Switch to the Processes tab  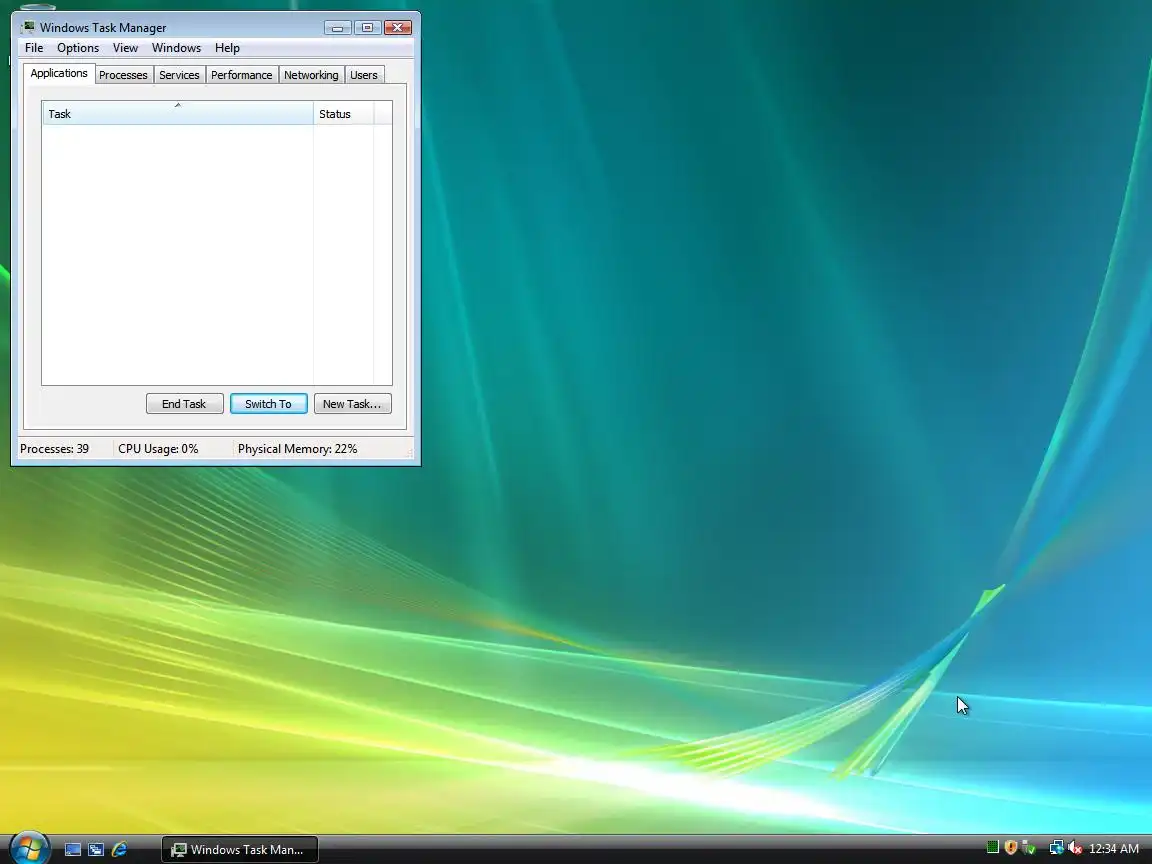coord(123,75)
